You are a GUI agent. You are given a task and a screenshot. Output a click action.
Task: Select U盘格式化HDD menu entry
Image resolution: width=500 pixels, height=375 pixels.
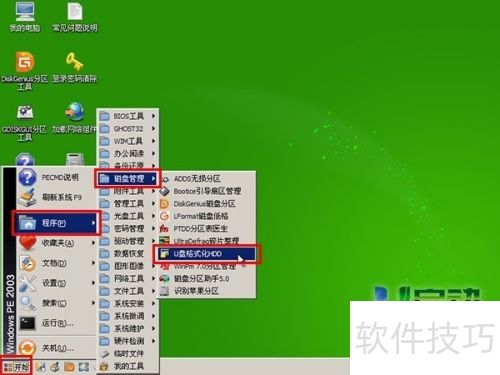[x=207, y=254]
